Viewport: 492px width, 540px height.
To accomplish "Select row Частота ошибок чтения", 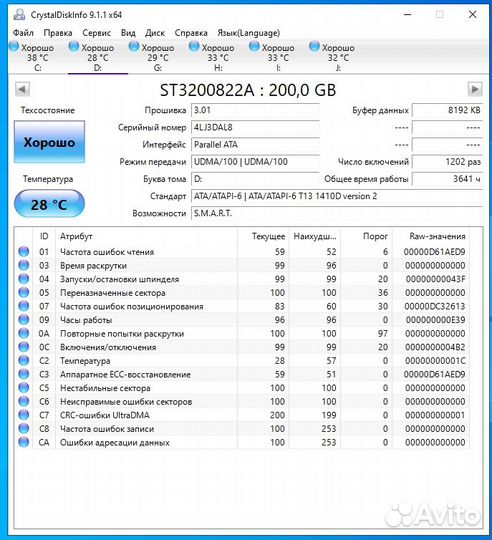I will click(x=242, y=252).
